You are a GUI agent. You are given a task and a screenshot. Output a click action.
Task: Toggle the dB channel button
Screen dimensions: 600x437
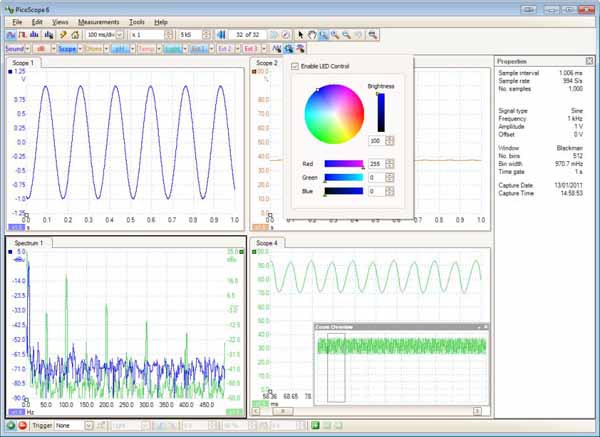click(42, 49)
